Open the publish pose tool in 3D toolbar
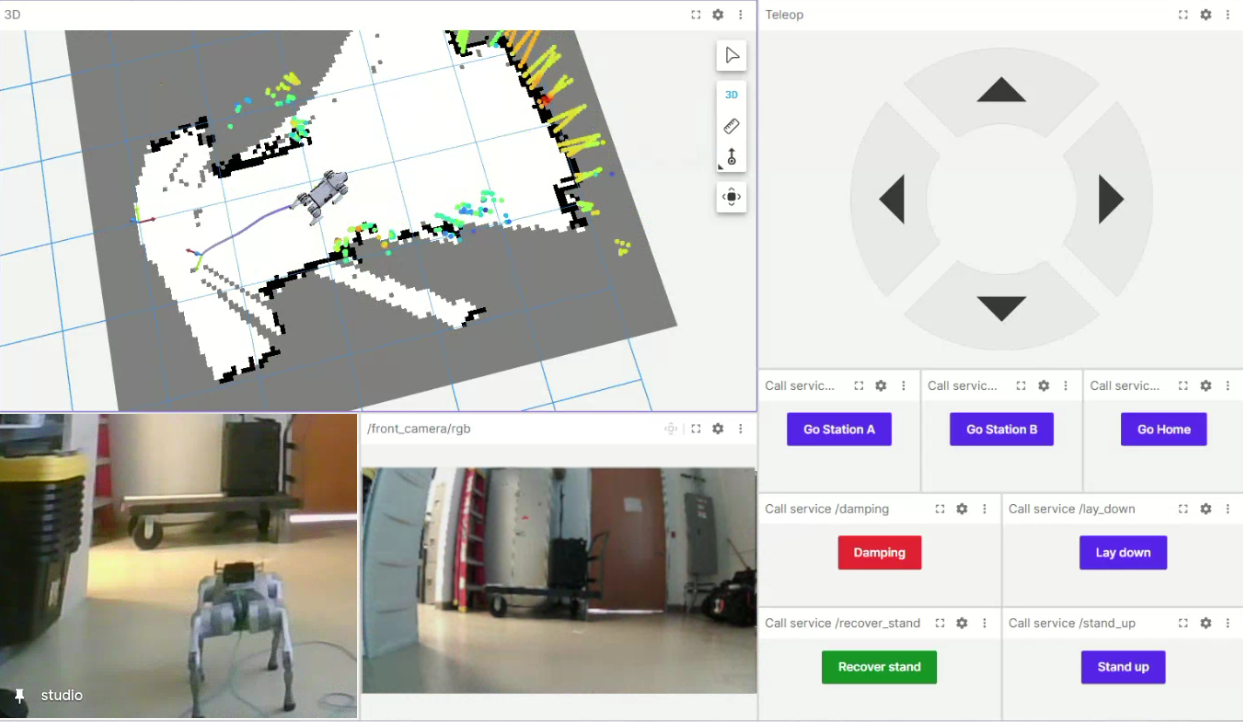1243x722 pixels. click(731, 157)
